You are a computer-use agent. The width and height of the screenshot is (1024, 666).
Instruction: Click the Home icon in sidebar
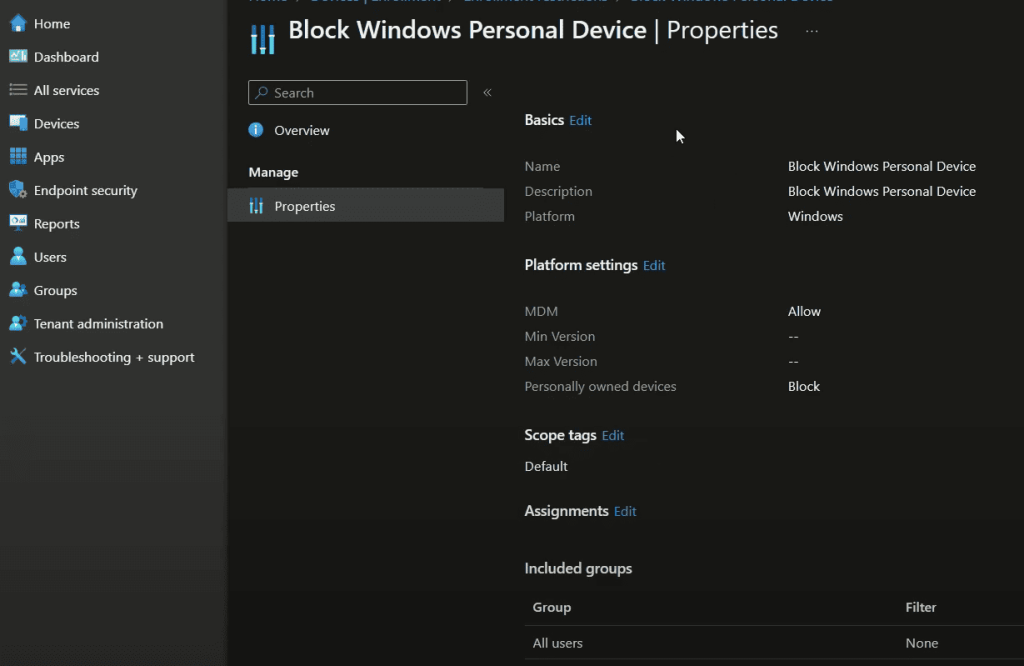(x=18, y=24)
